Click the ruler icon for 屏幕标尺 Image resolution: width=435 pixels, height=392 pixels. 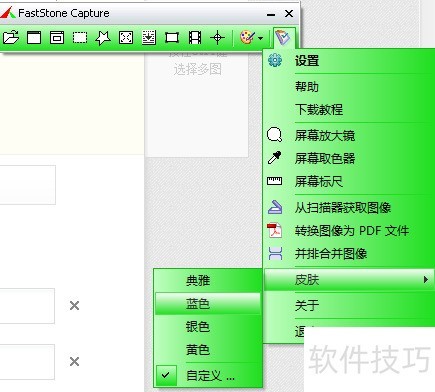click(x=275, y=181)
